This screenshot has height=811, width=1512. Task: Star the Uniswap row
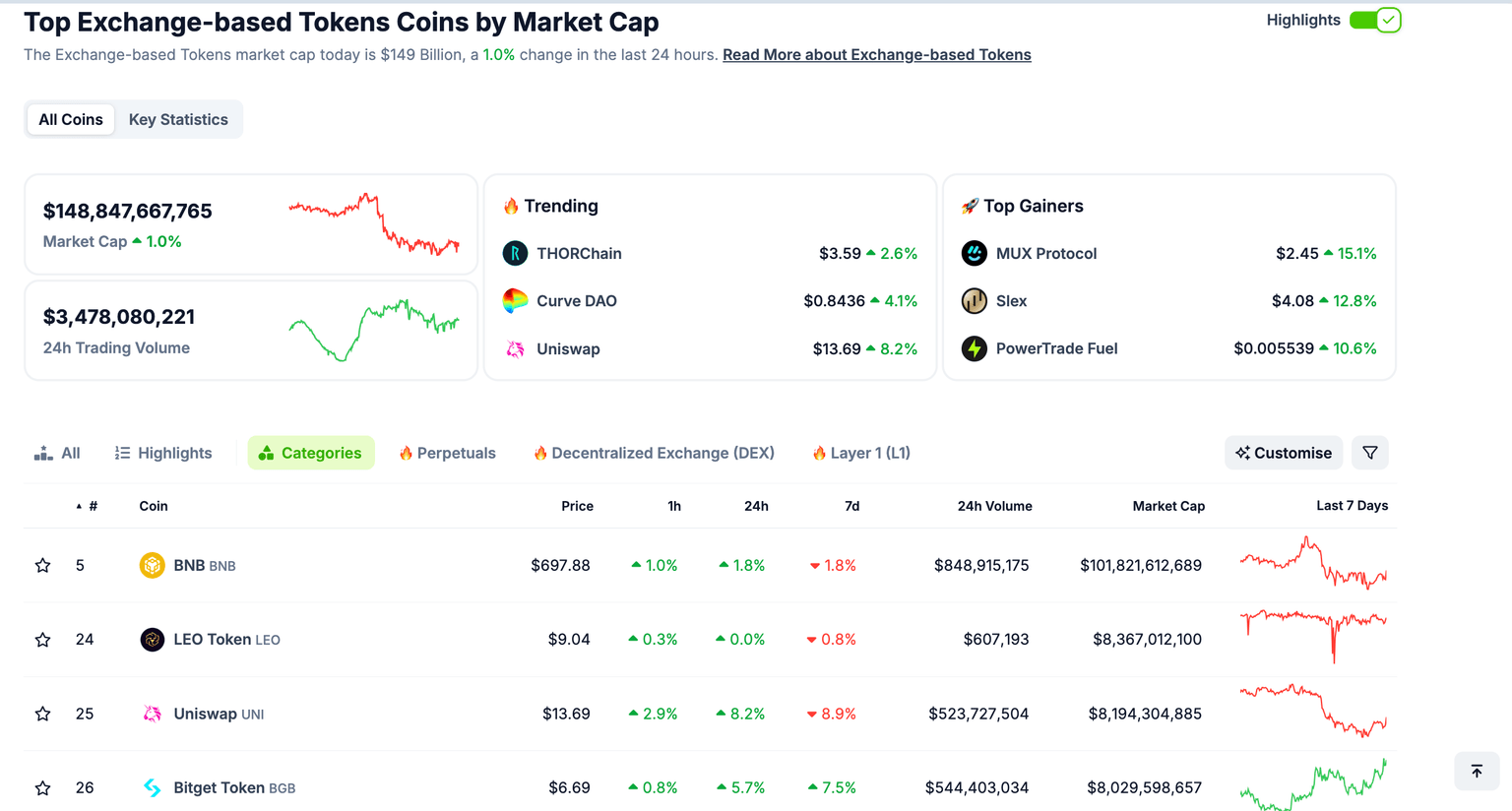(x=42, y=714)
